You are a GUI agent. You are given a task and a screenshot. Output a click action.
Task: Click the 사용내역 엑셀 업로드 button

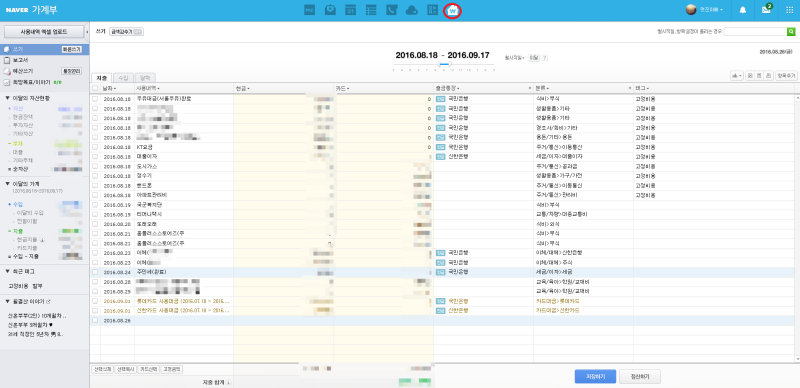(x=43, y=32)
